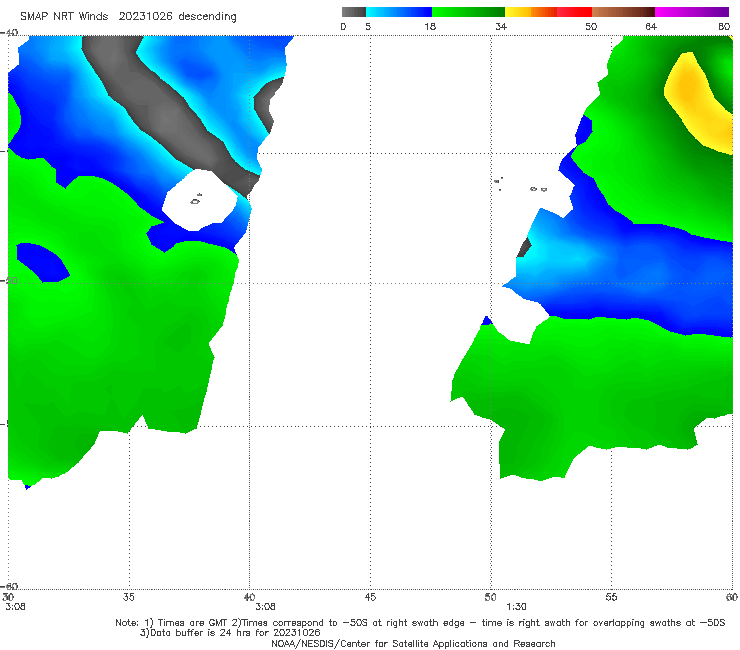
Task: Click the colorbar label "18"
Action: click(430, 26)
